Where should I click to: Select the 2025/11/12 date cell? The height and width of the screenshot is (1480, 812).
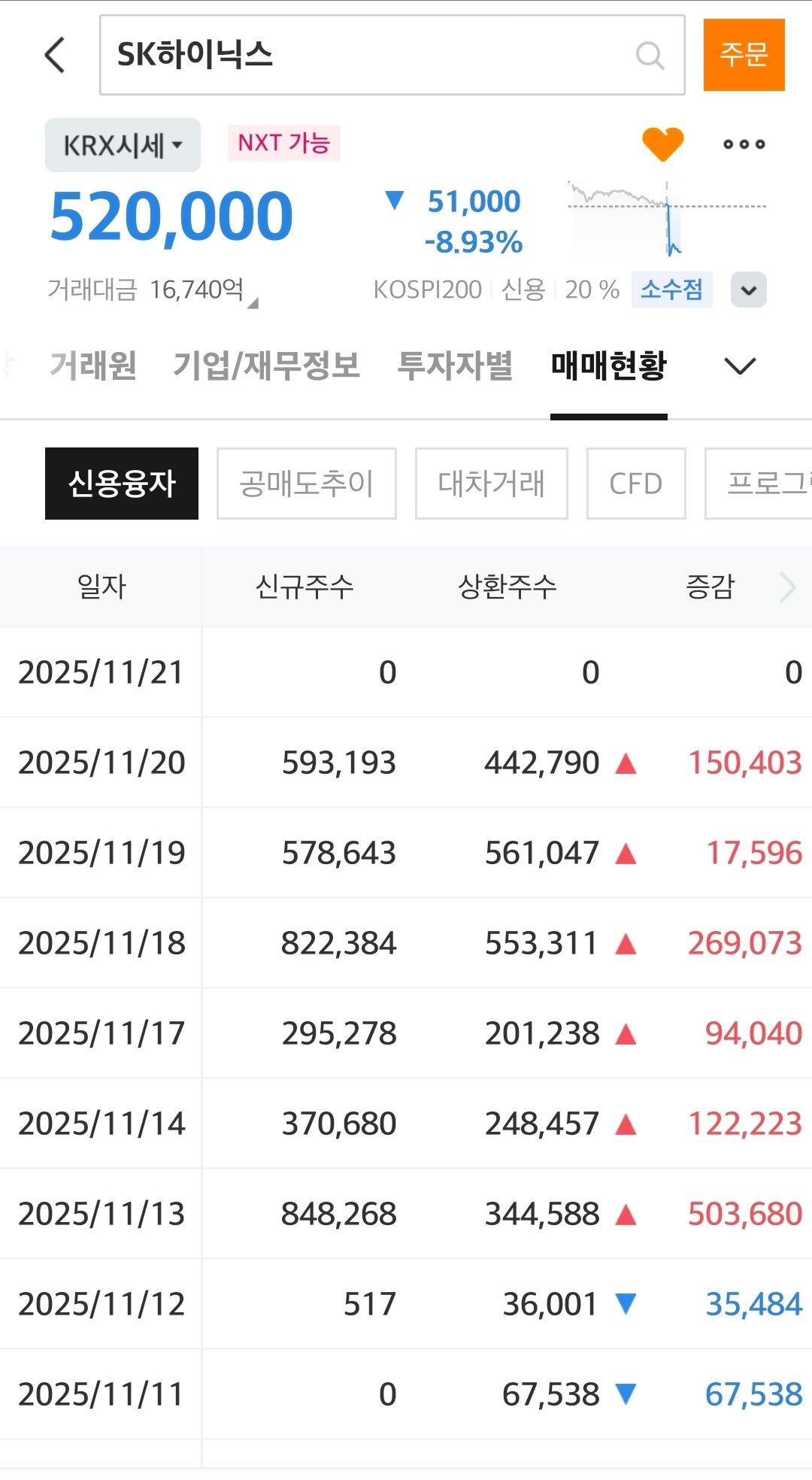[x=101, y=1304]
